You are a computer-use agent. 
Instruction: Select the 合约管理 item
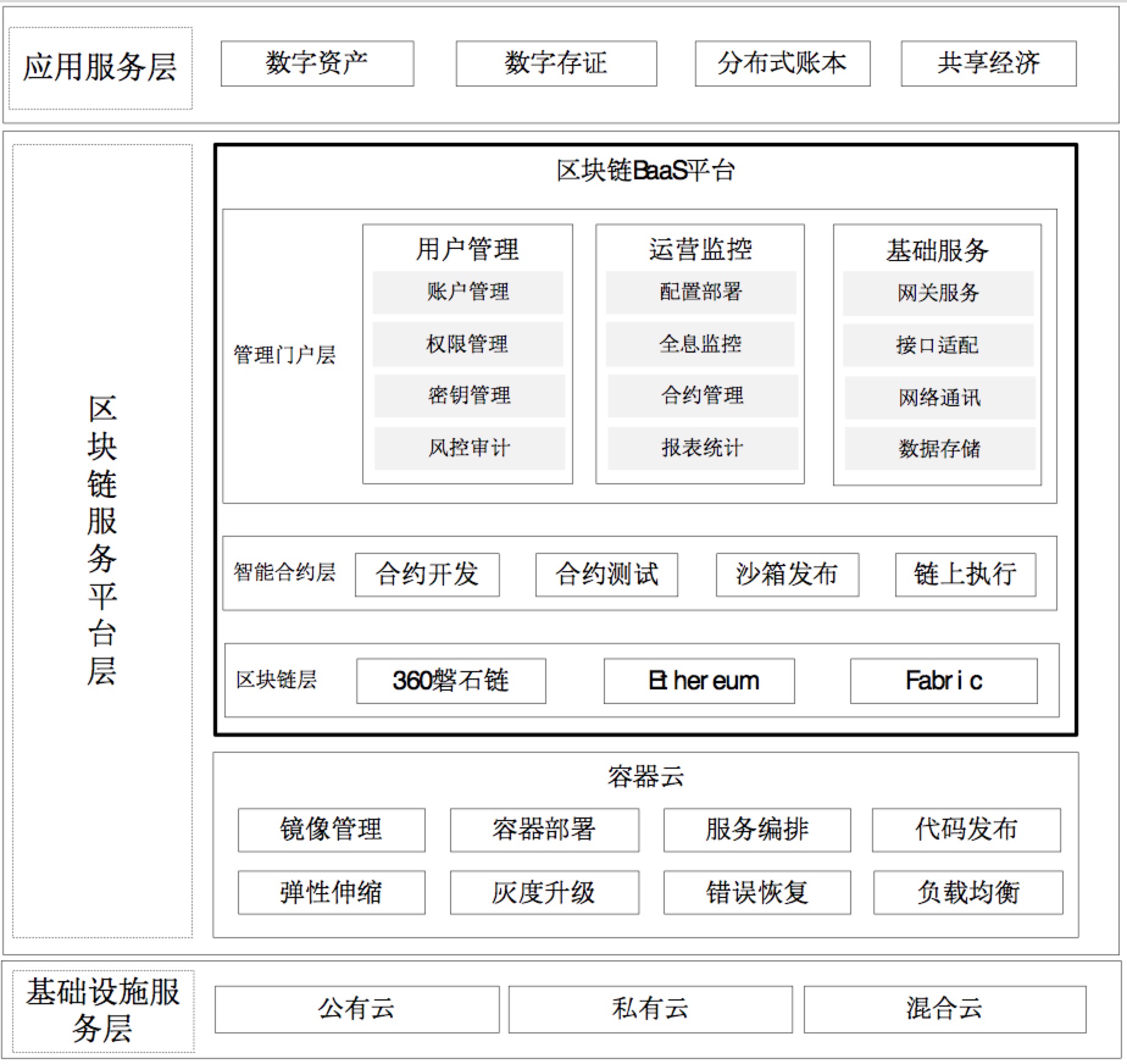click(x=703, y=396)
